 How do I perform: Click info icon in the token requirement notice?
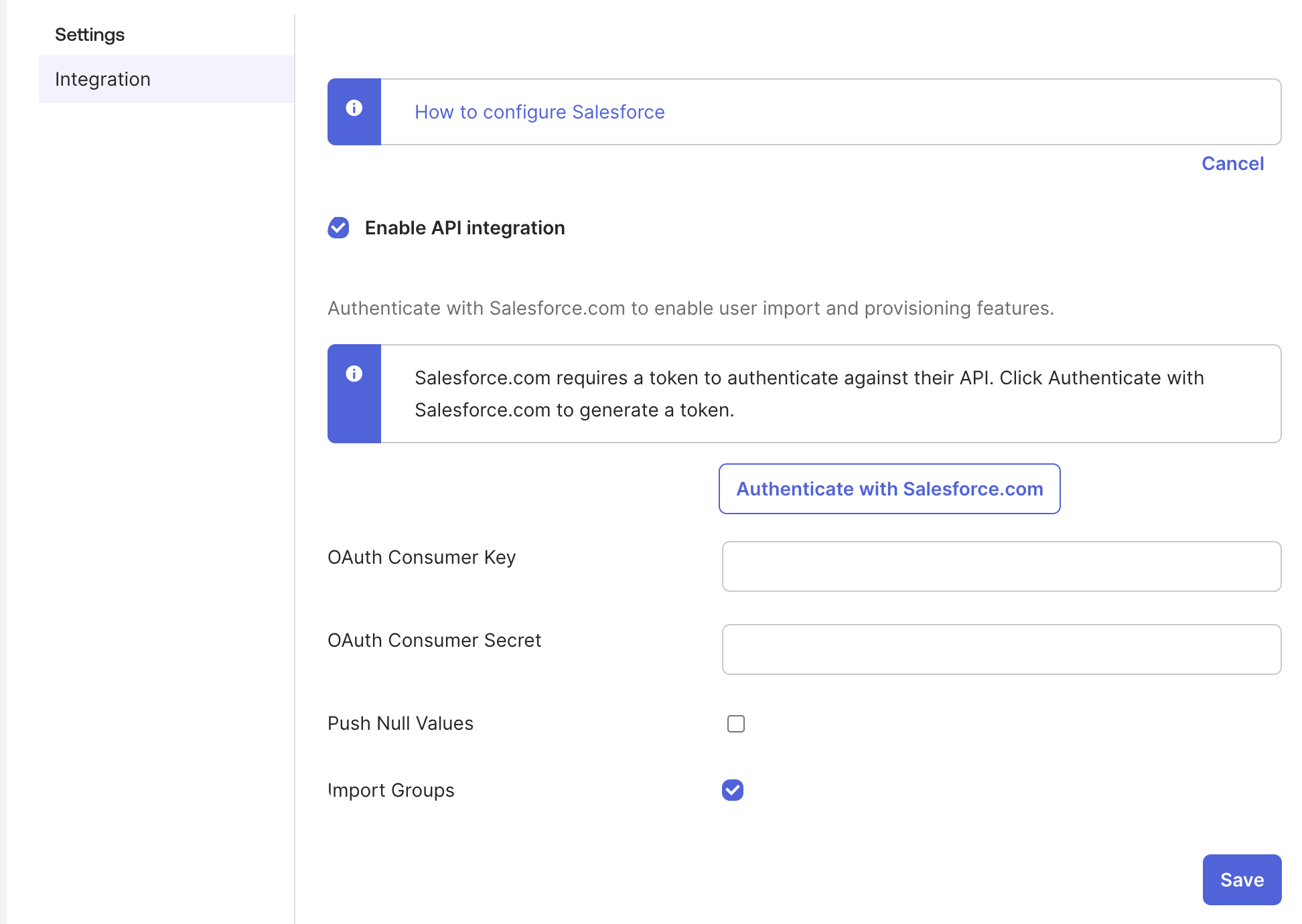pyautogui.click(x=354, y=374)
